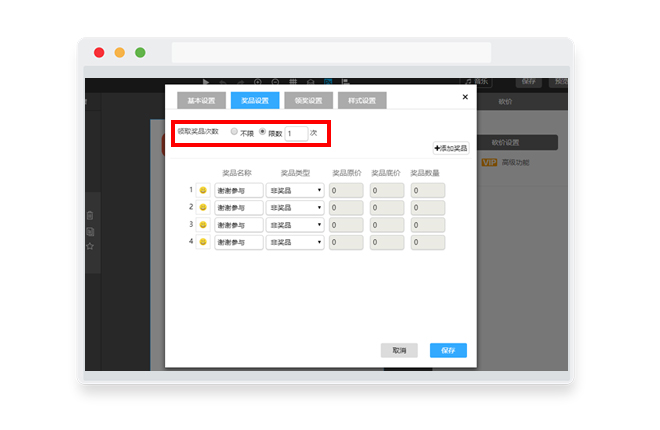660x430 pixels.
Task: Click the yellow window minimize dot
Action: 120,53
